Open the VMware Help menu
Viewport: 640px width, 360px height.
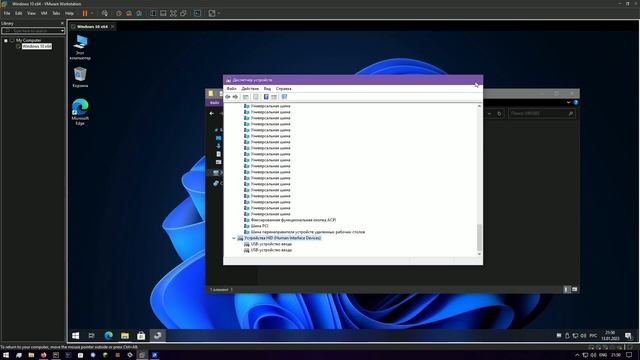tap(69, 13)
